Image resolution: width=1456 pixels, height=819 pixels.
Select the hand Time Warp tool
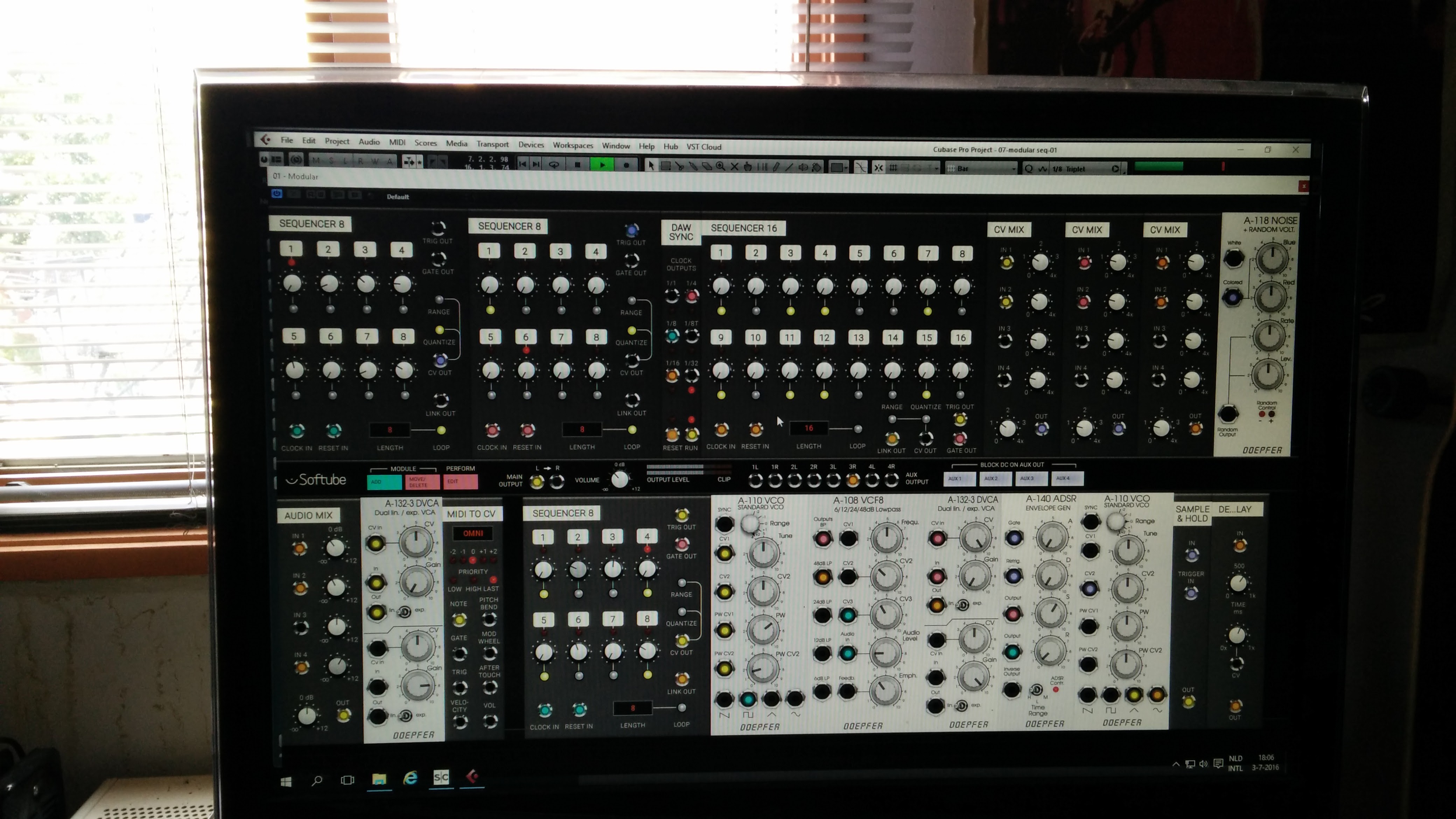click(748, 167)
